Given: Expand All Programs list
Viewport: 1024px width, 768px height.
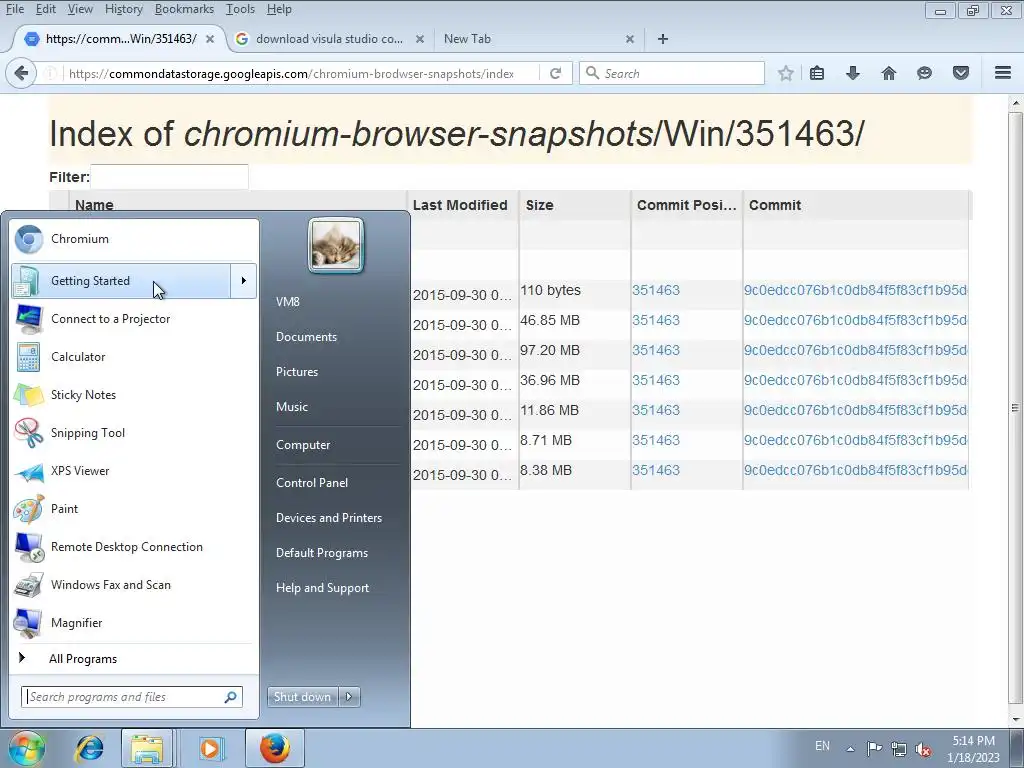Looking at the screenshot, I should pyautogui.click(x=134, y=659).
